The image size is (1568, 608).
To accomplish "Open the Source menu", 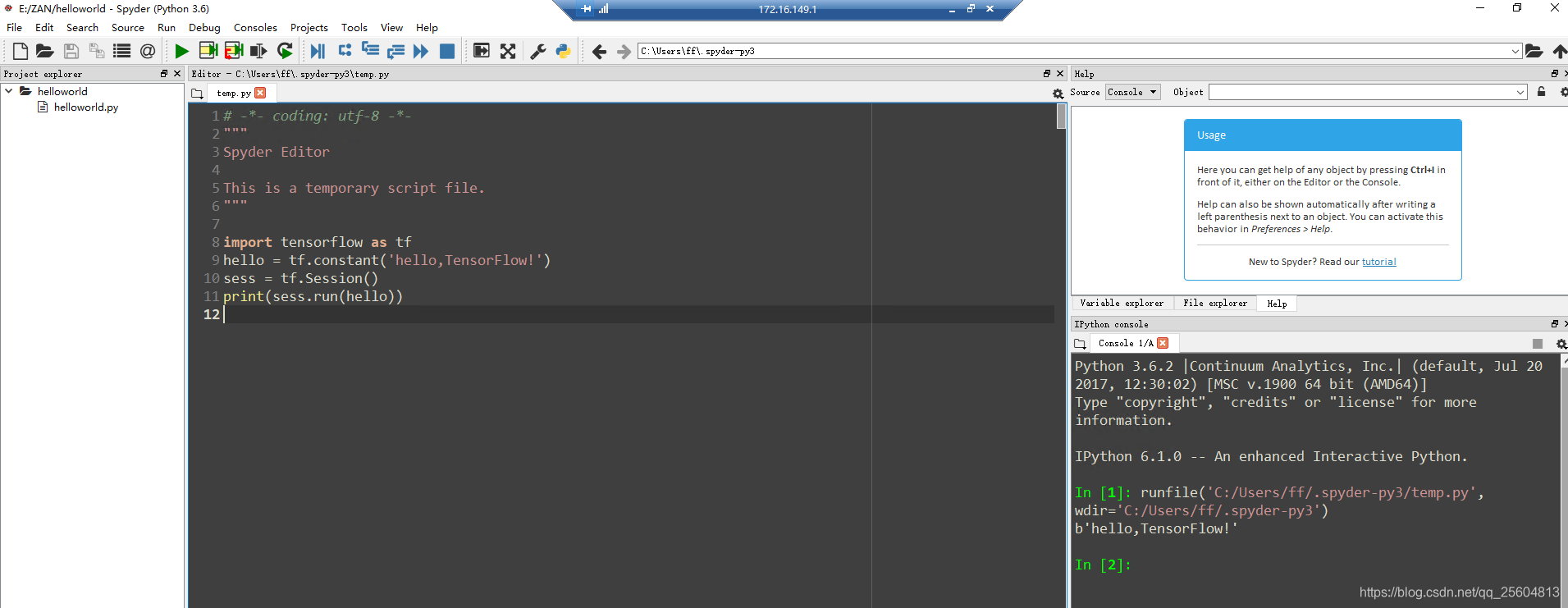I will [128, 27].
